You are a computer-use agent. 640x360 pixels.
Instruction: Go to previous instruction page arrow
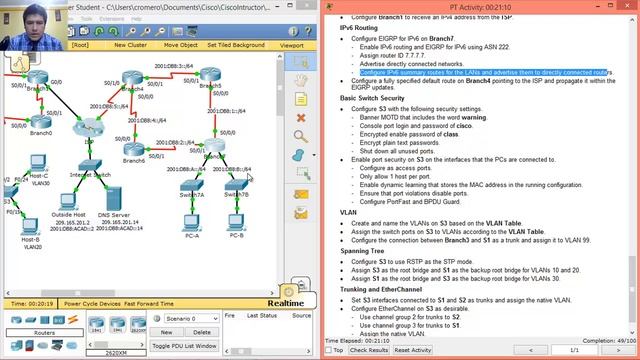click(531, 350)
